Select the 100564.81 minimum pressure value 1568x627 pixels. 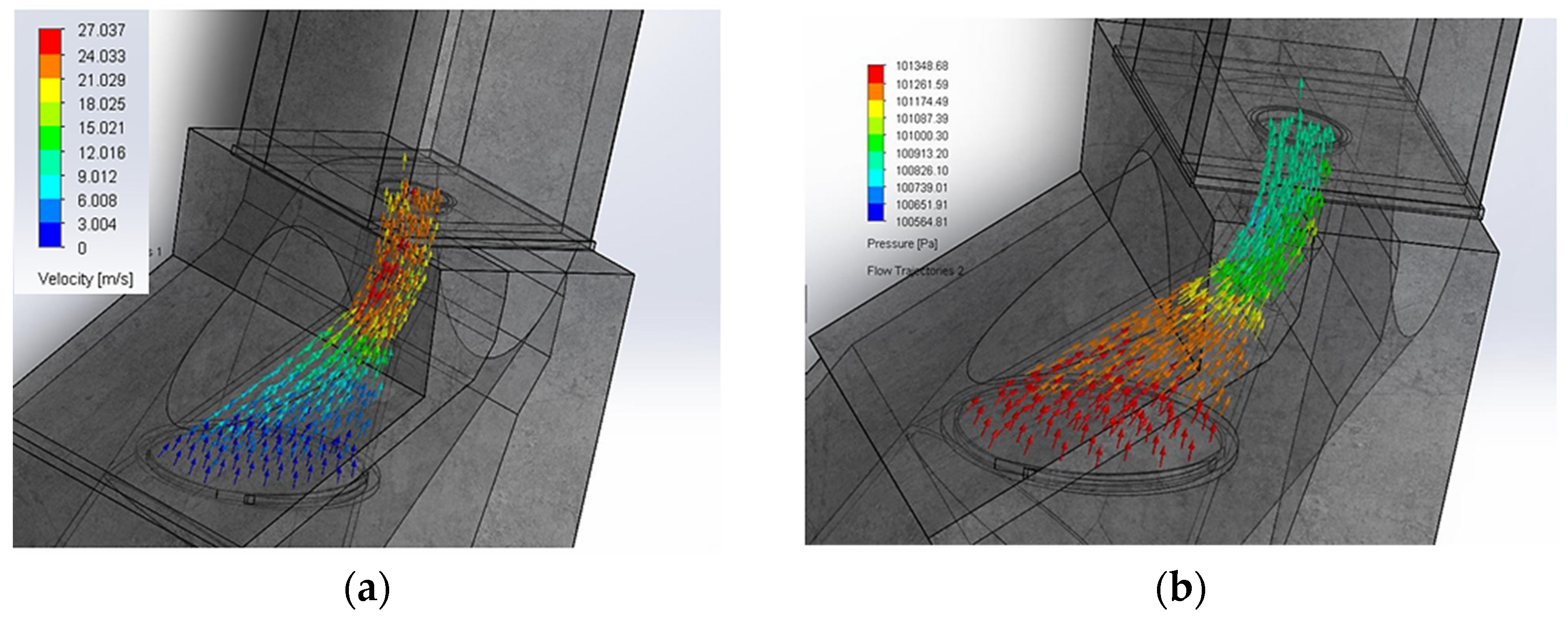tap(921, 222)
